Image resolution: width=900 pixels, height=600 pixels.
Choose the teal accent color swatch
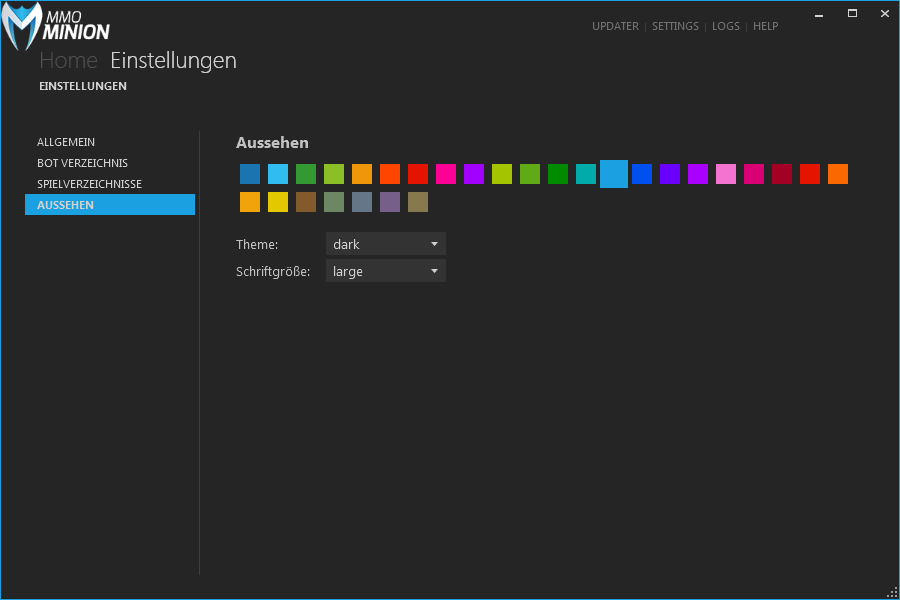[x=586, y=174]
